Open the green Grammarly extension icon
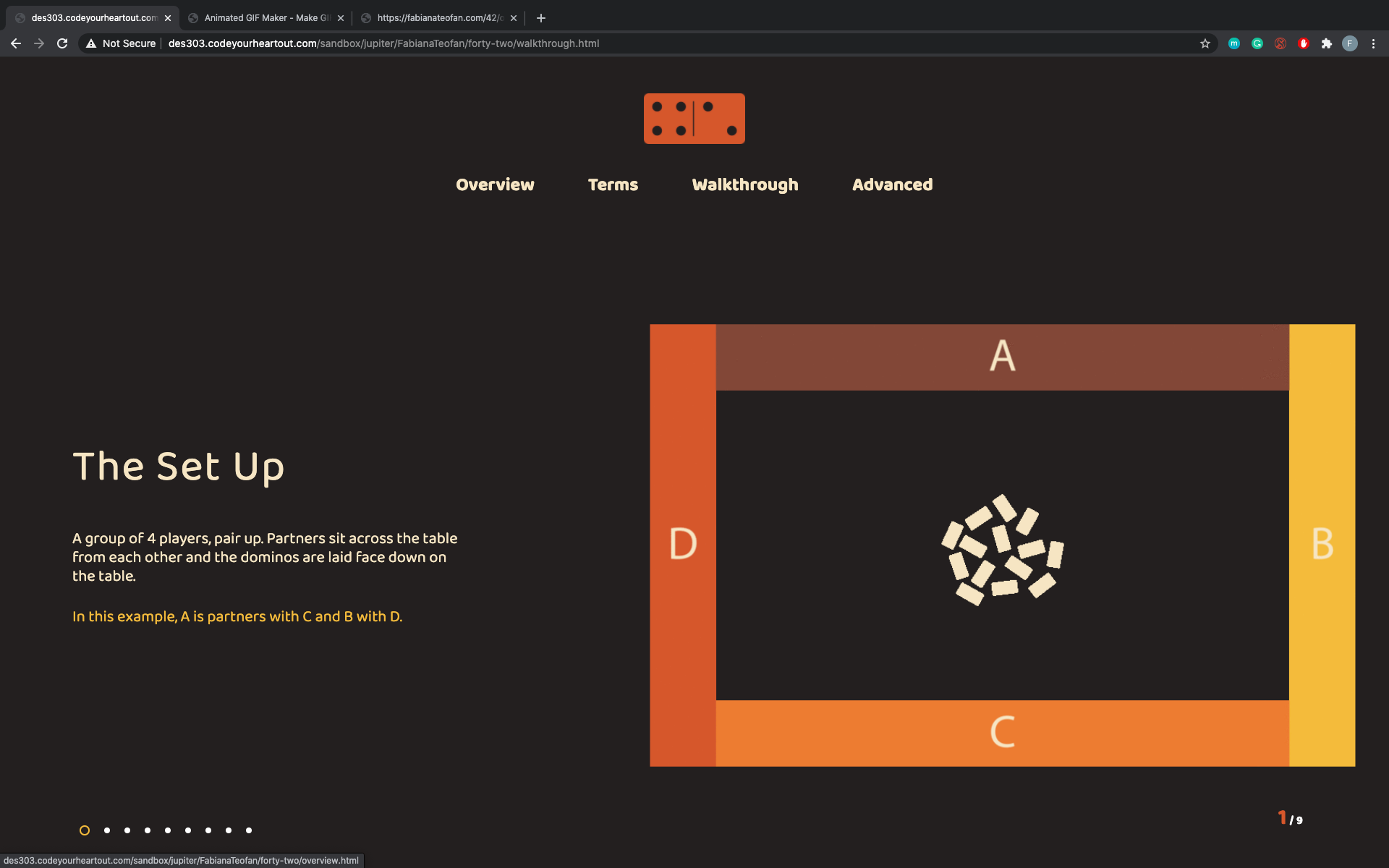Viewport: 1389px width, 868px height. coord(1257,43)
